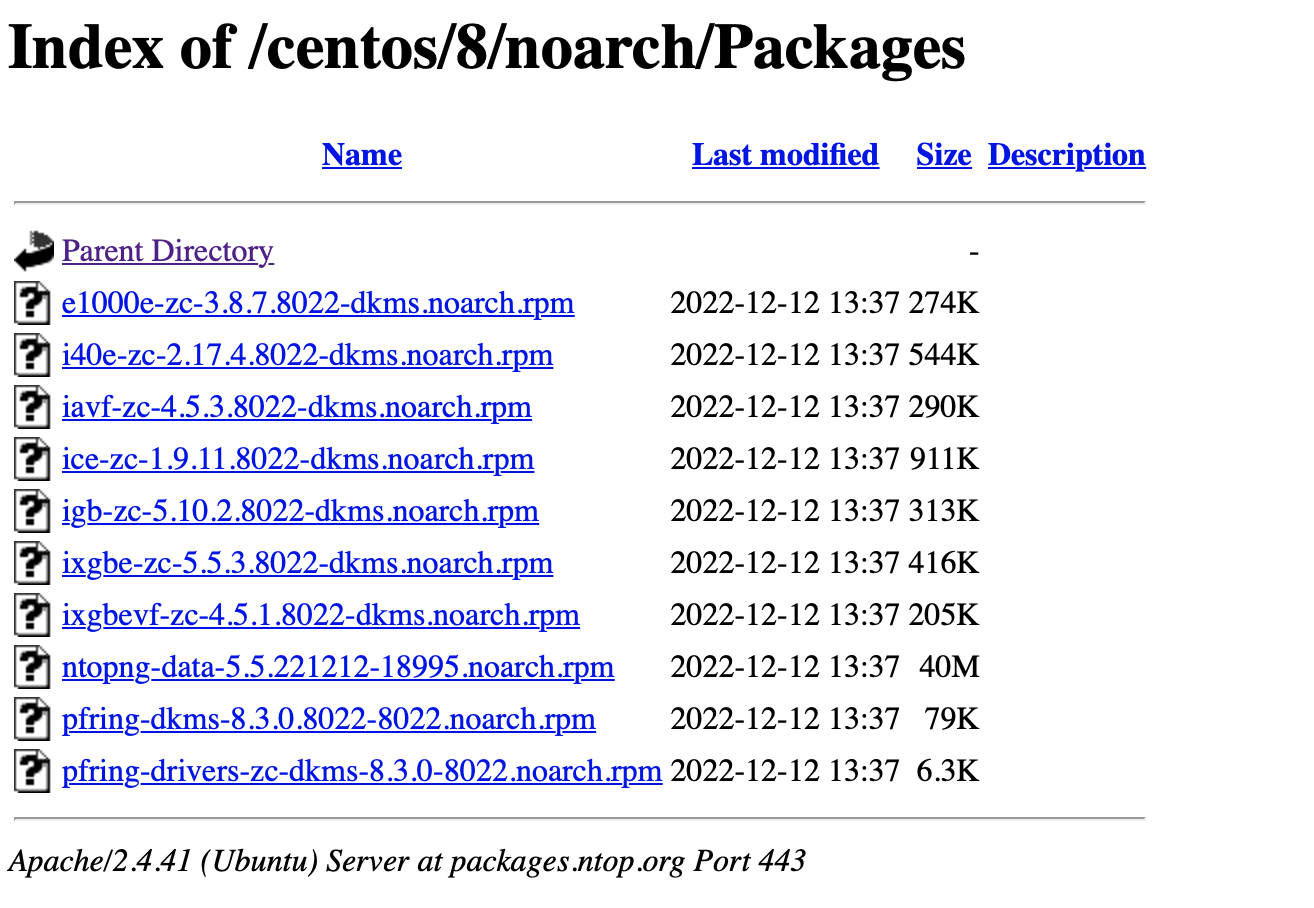Click the file icon beside ntopng-data rpm
Image resolution: width=1314 pixels, height=908 pixels.
tap(31, 667)
